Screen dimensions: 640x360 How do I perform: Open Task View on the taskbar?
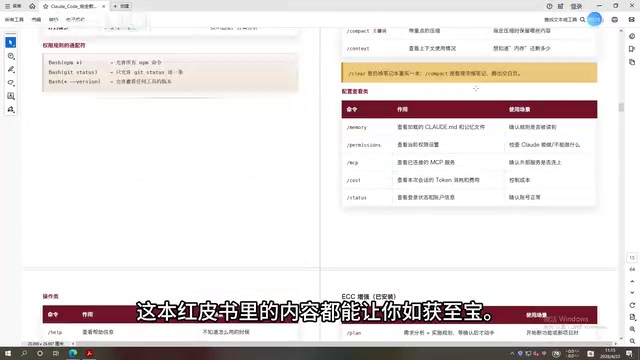pos(56,353)
